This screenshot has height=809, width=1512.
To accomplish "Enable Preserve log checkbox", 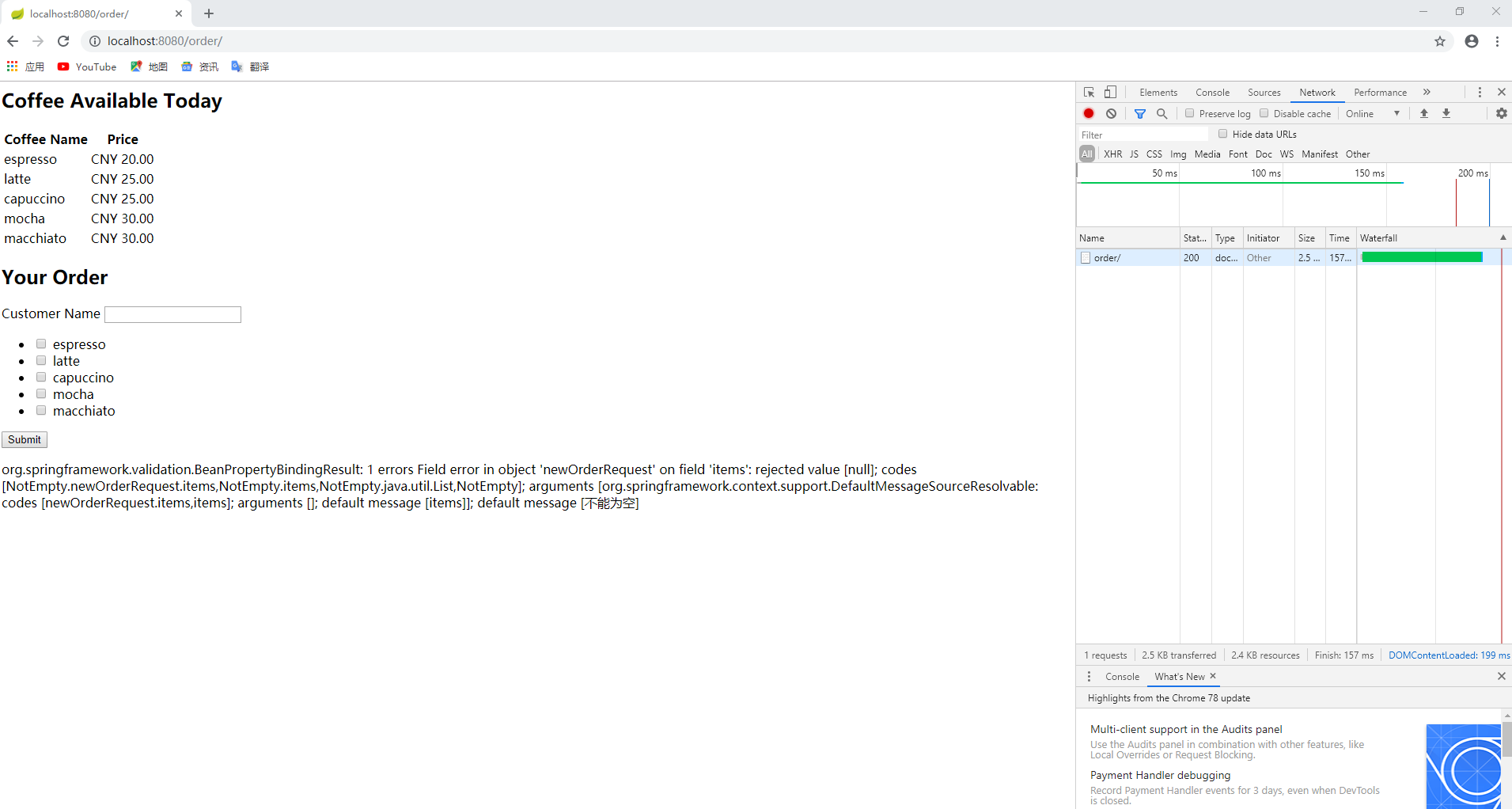I will pos(1189,113).
